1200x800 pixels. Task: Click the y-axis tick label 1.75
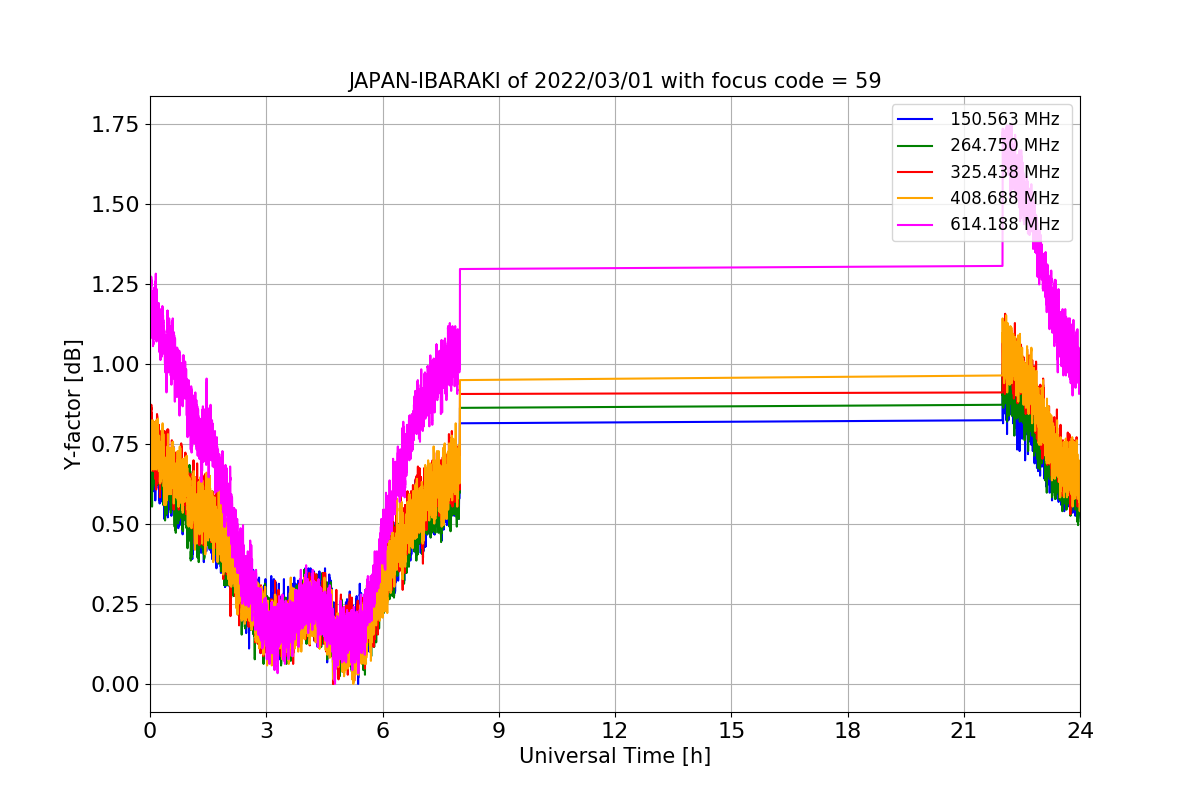[116, 125]
